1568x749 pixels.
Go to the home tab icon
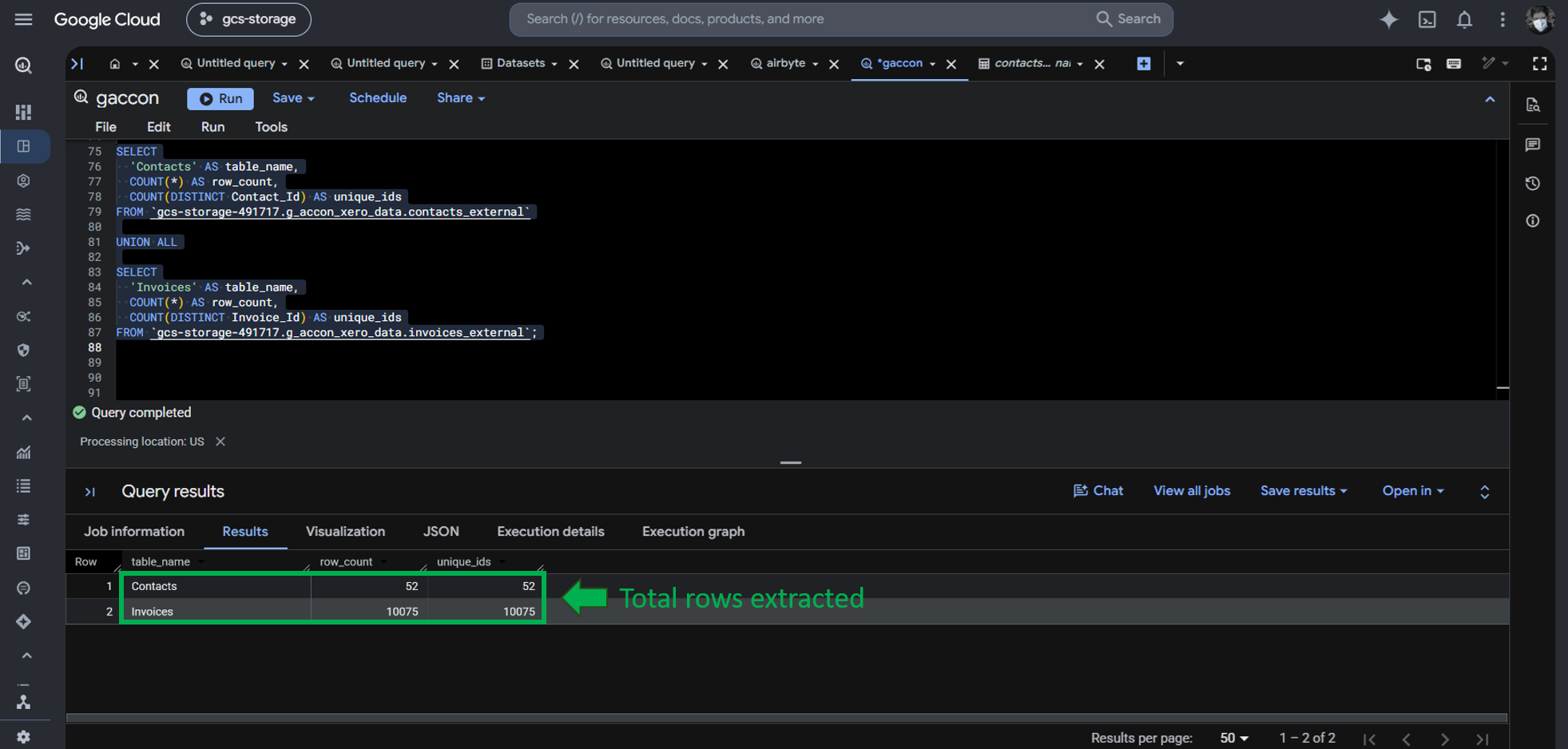click(114, 64)
